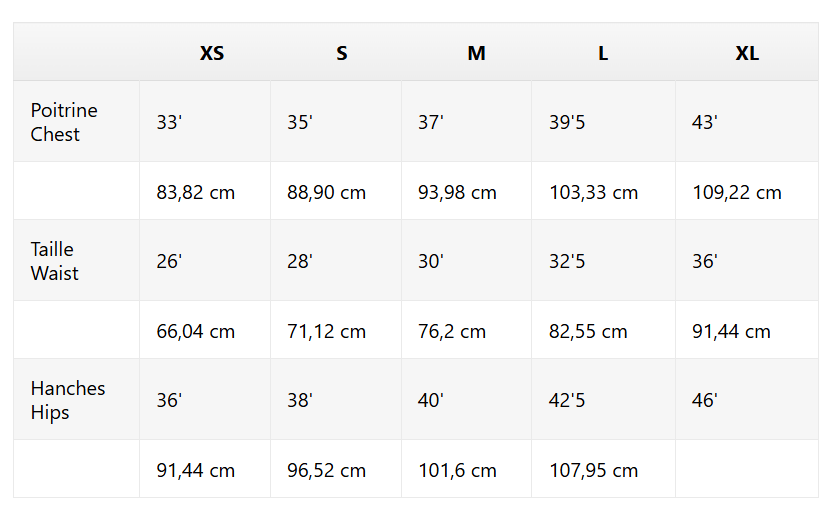Image resolution: width=839 pixels, height=512 pixels.
Task: Click the M column header
Action: 476,54
